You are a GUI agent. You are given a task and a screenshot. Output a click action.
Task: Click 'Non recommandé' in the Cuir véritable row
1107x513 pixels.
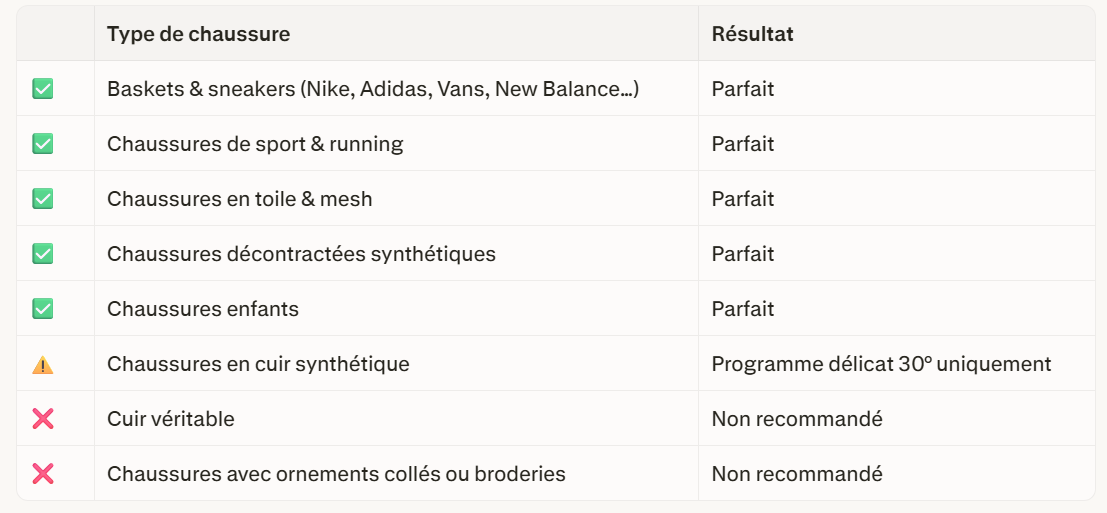pyautogui.click(x=797, y=419)
